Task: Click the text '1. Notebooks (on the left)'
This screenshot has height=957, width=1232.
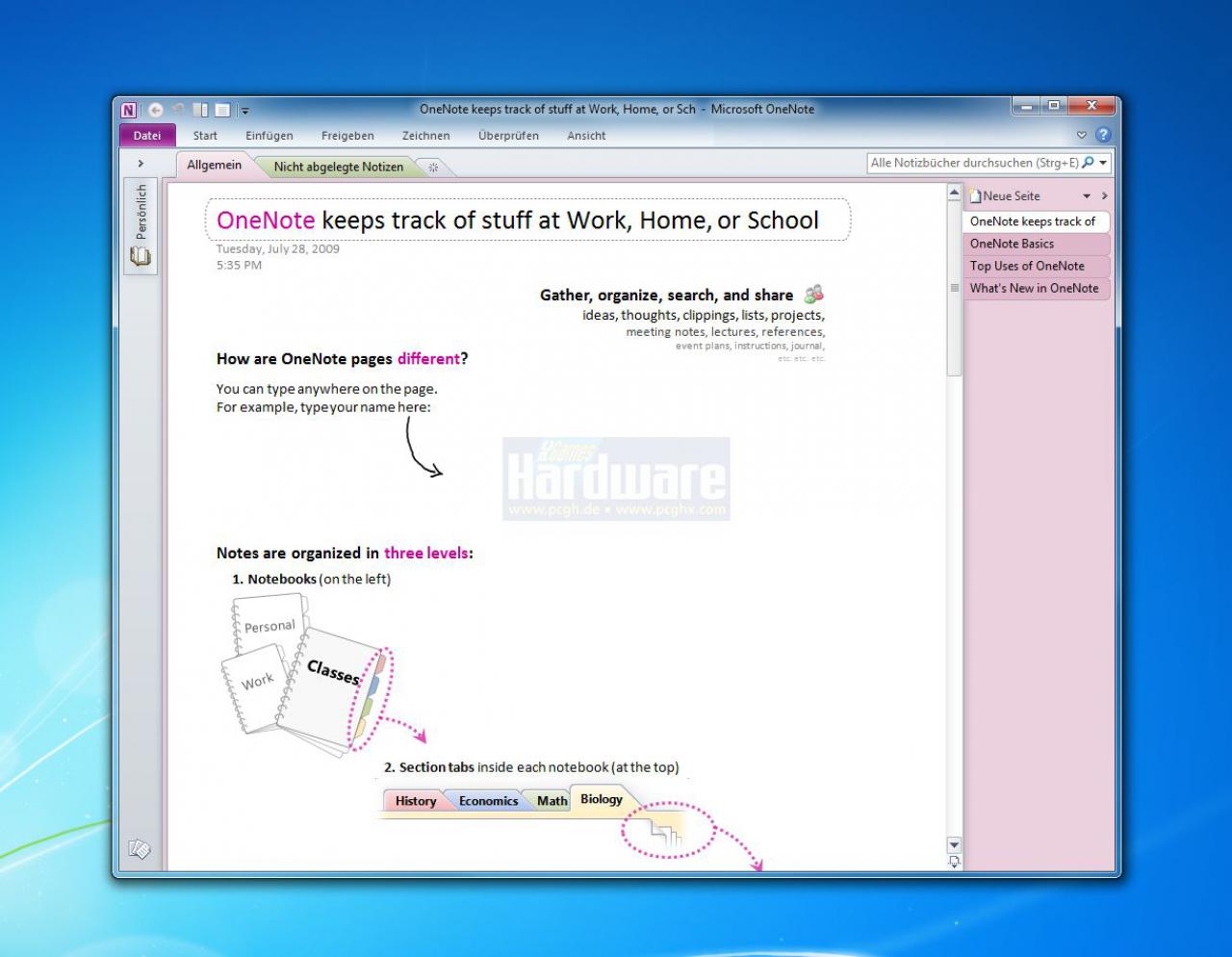Action: (x=311, y=579)
